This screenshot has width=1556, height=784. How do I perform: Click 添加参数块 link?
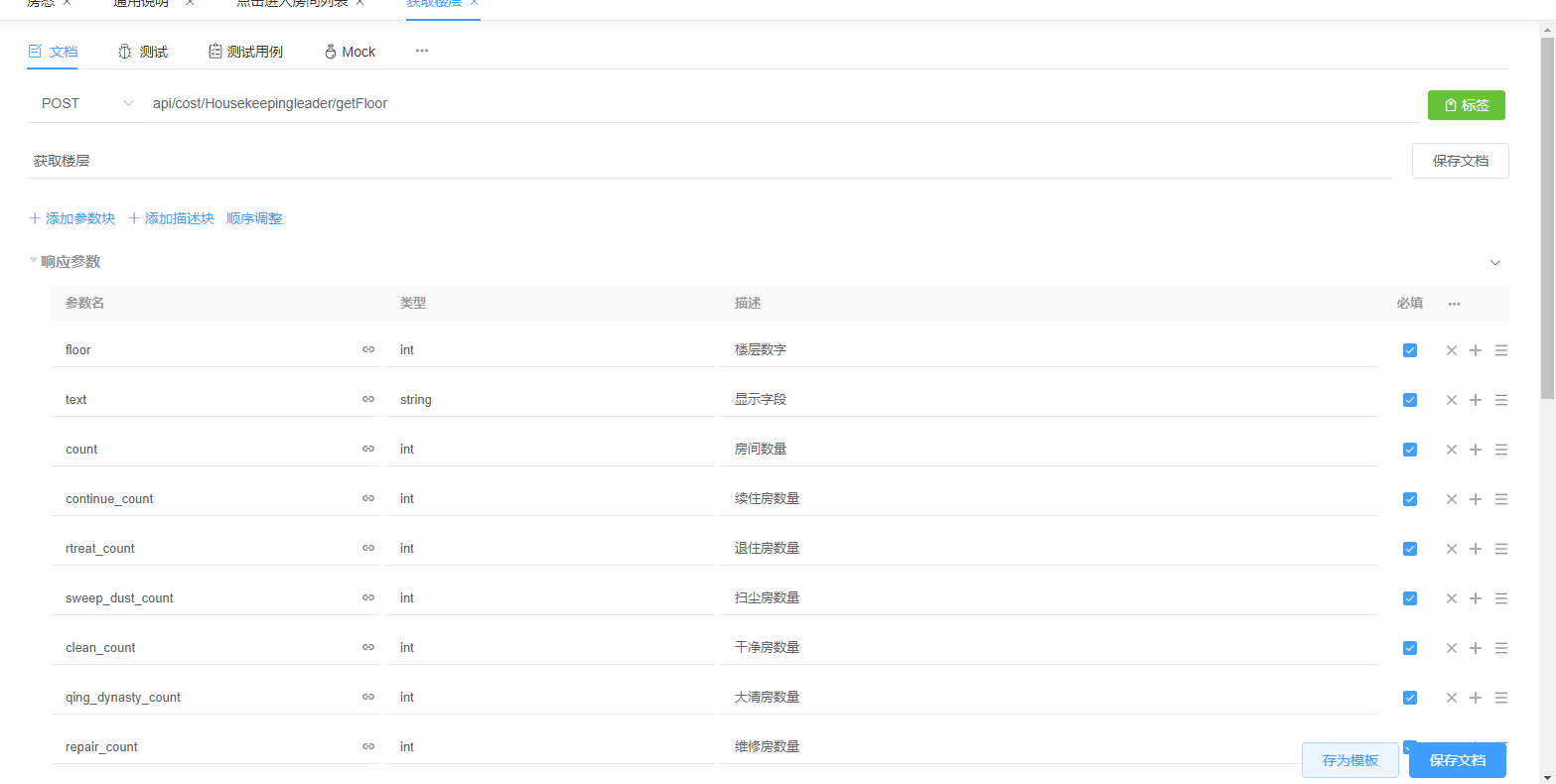[72, 218]
